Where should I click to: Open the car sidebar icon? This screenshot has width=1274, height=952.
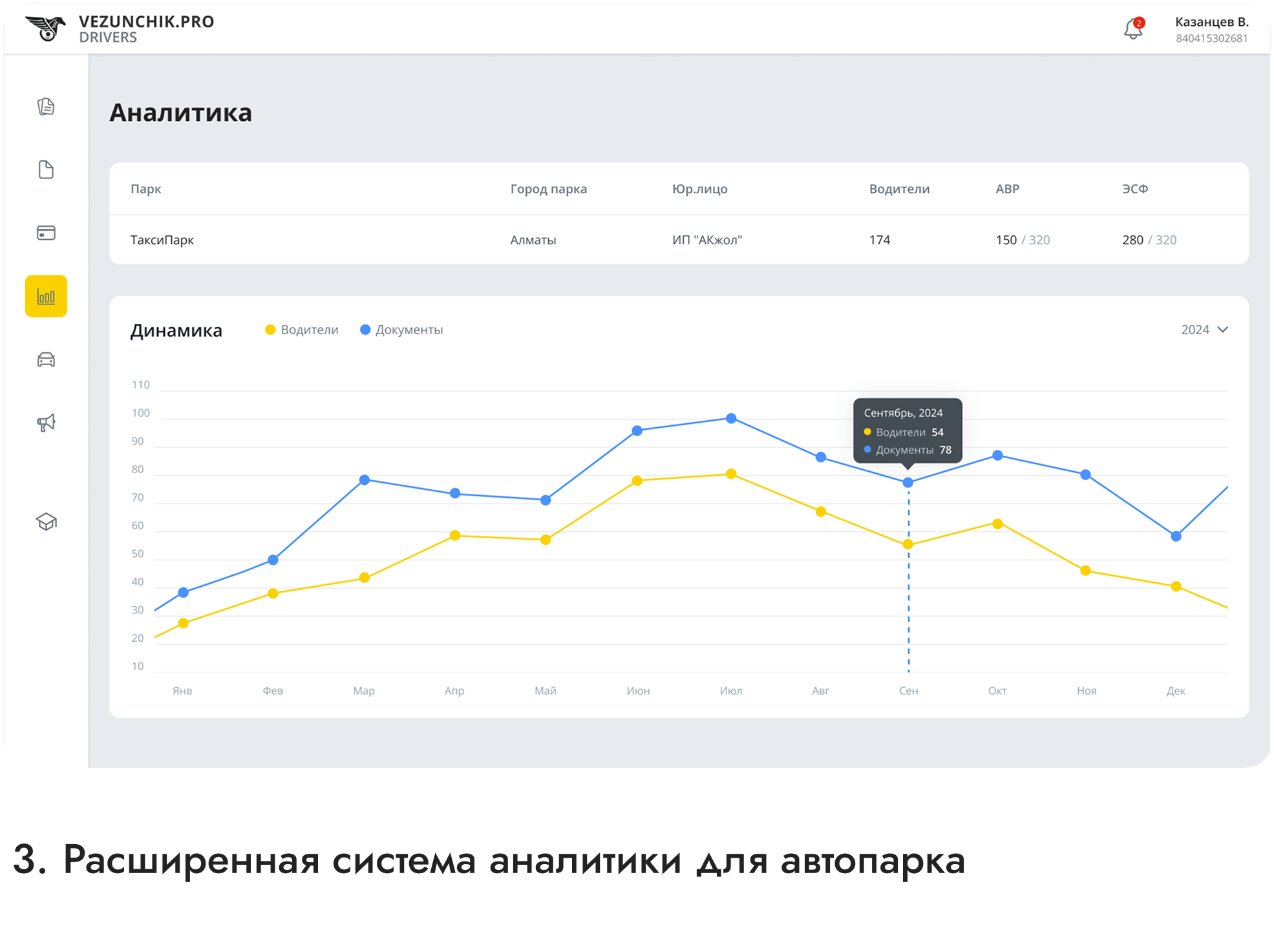46,359
